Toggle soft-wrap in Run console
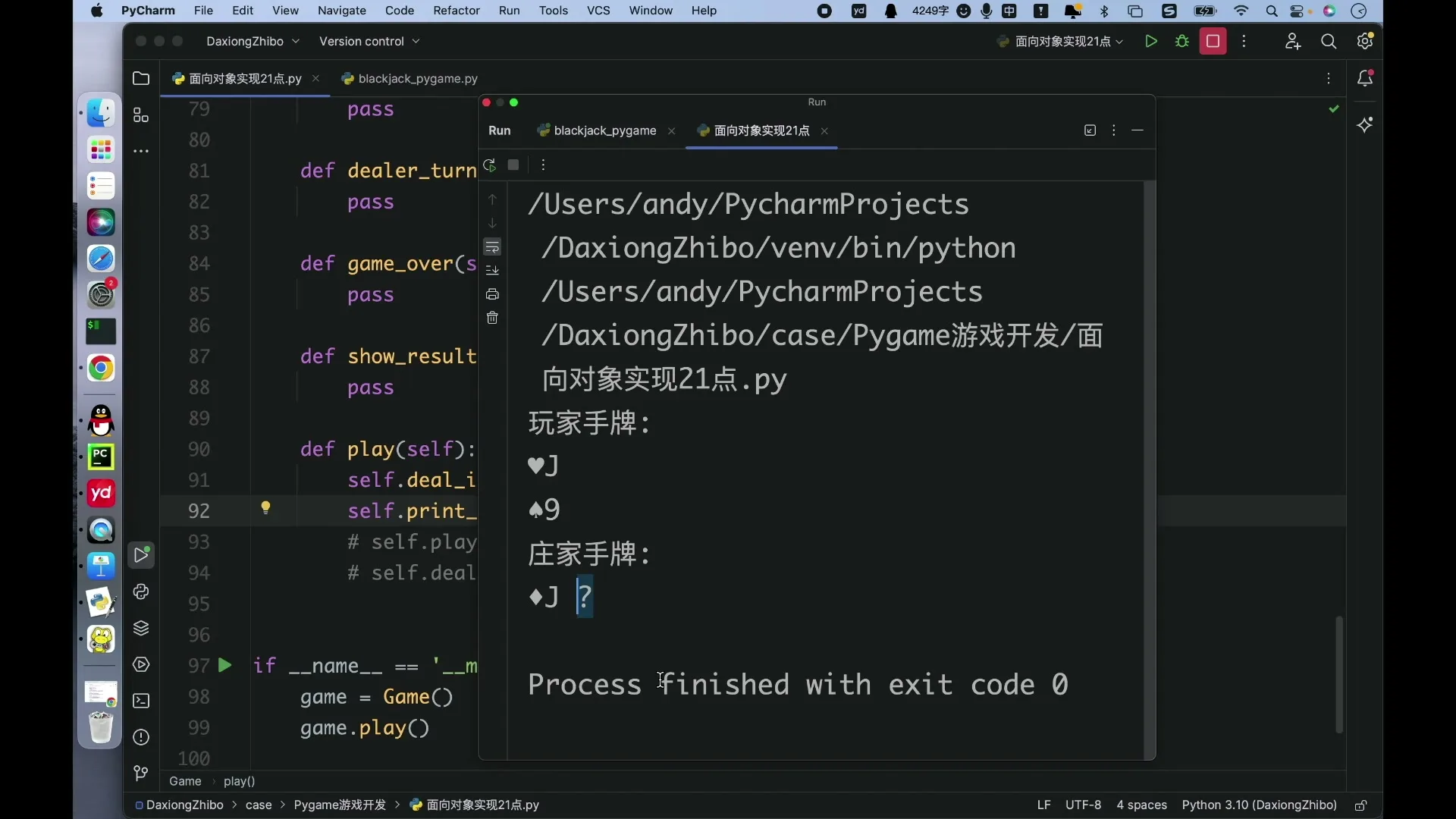 [492, 247]
